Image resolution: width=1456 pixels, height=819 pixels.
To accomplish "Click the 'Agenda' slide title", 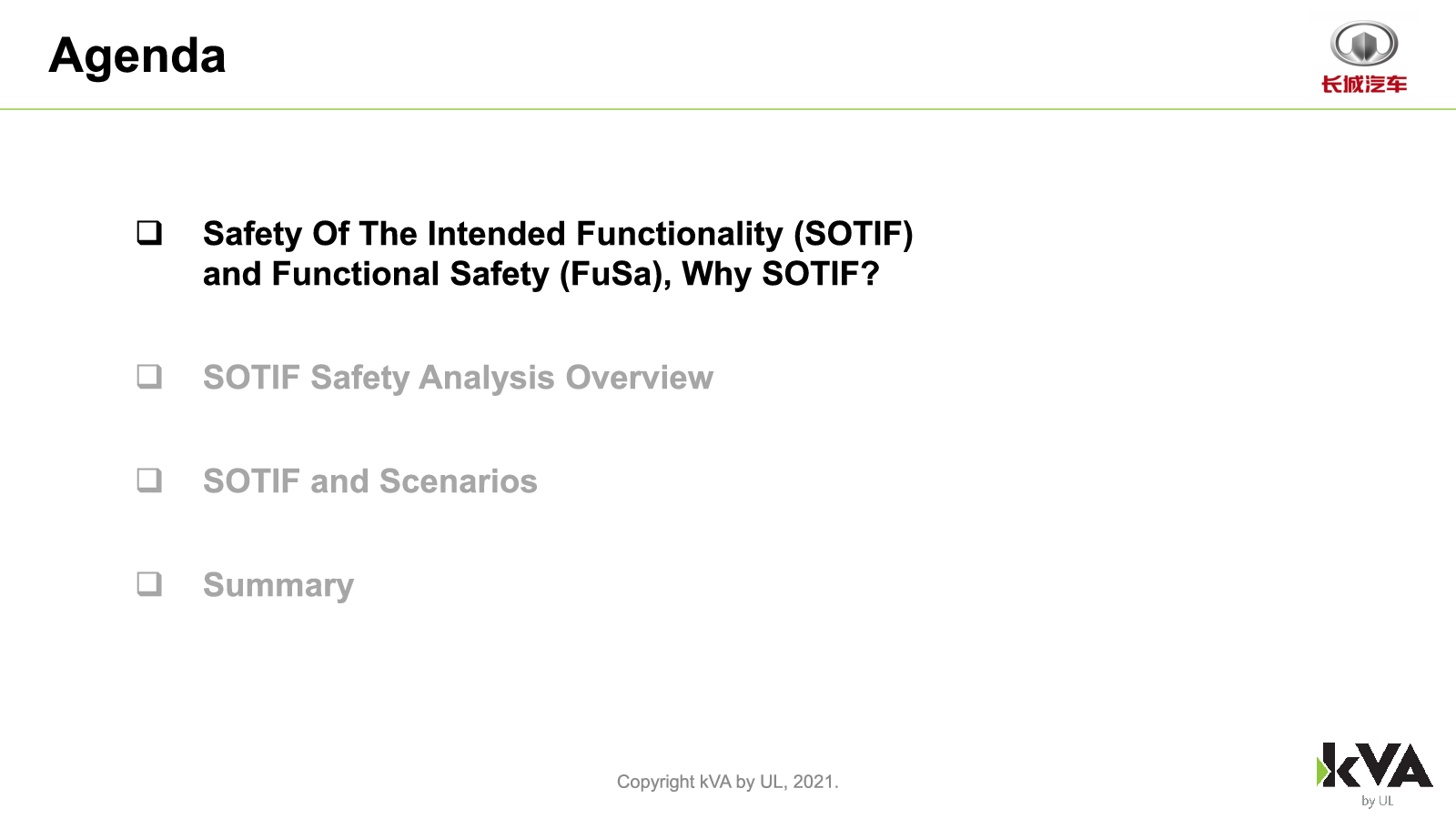I will (x=137, y=56).
